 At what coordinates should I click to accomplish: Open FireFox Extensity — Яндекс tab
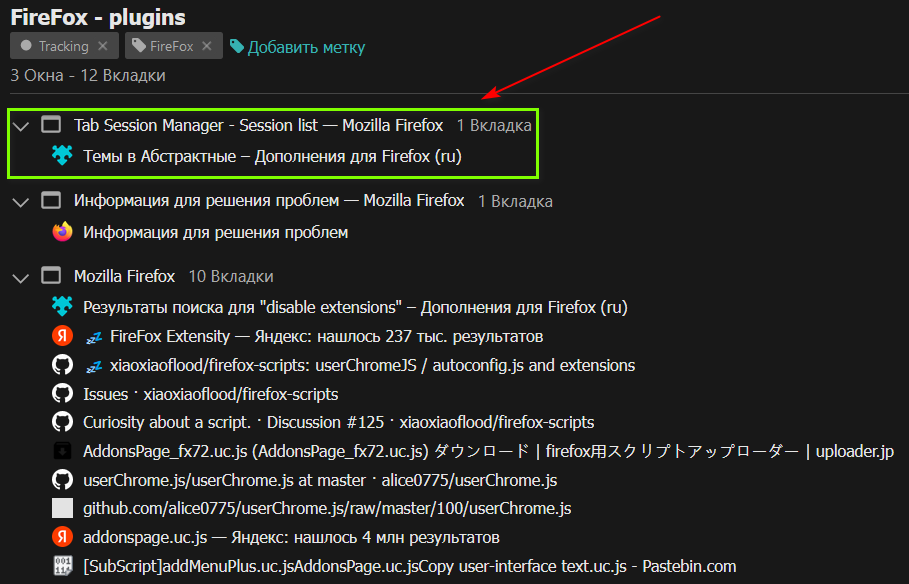(x=326, y=336)
